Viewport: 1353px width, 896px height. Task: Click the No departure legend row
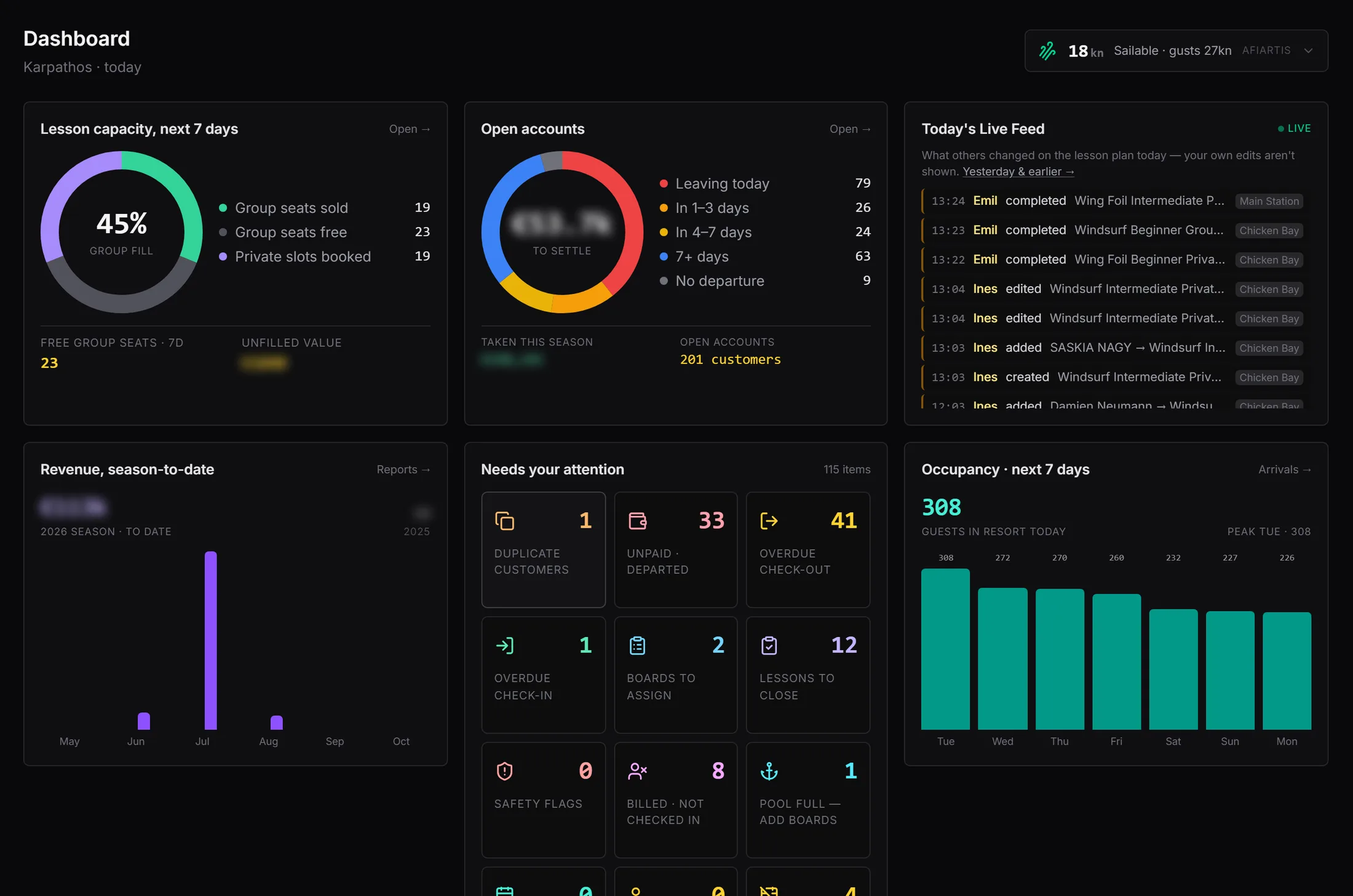(x=764, y=280)
